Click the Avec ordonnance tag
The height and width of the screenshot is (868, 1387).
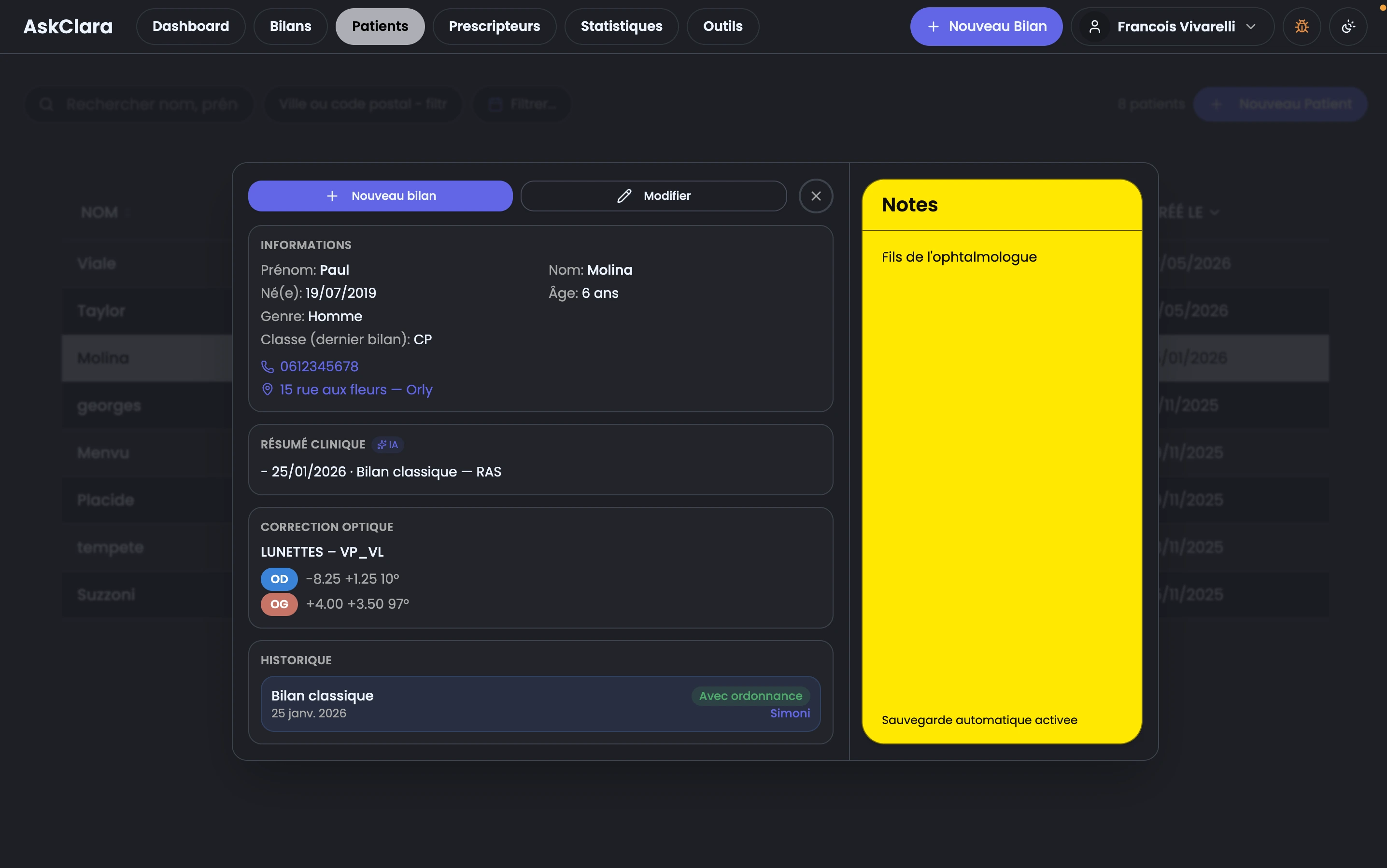[x=750, y=696]
